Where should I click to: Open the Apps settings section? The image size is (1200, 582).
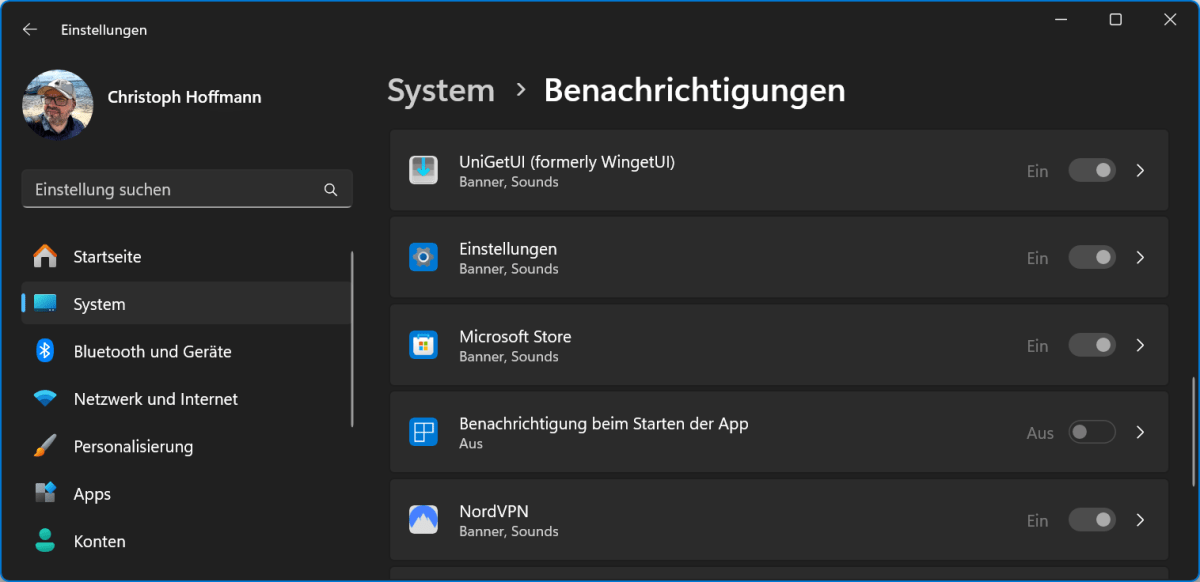(92, 494)
